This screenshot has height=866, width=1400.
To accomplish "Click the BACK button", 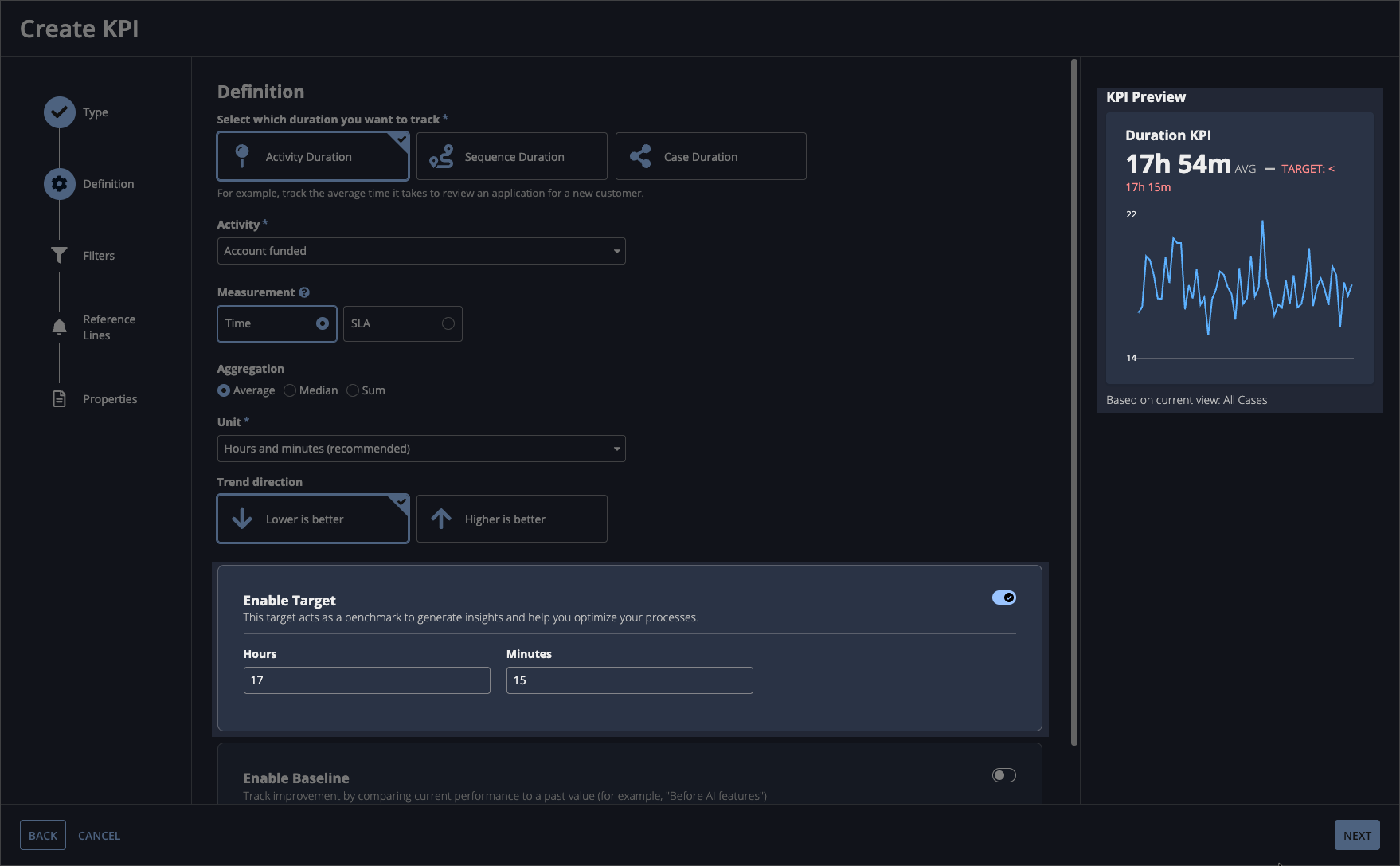I will [43, 835].
